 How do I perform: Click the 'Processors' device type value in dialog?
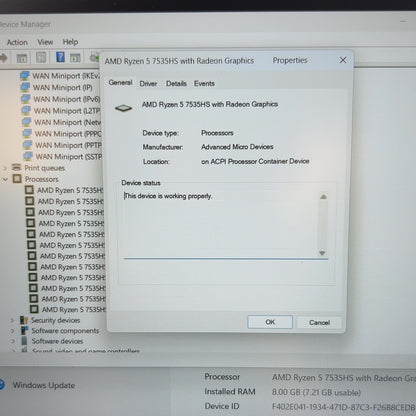click(x=217, y=133)
